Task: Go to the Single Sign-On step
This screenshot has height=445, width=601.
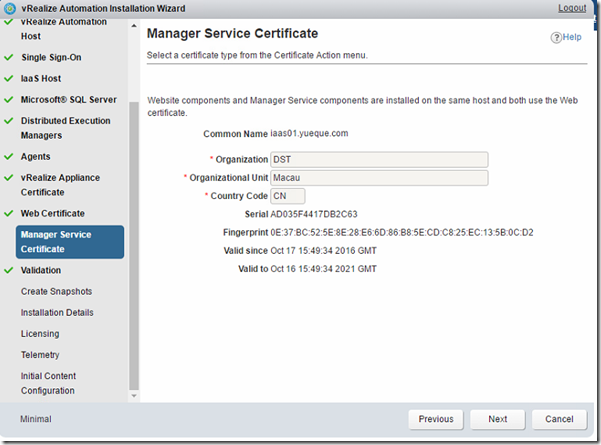Action: [51, 57]
